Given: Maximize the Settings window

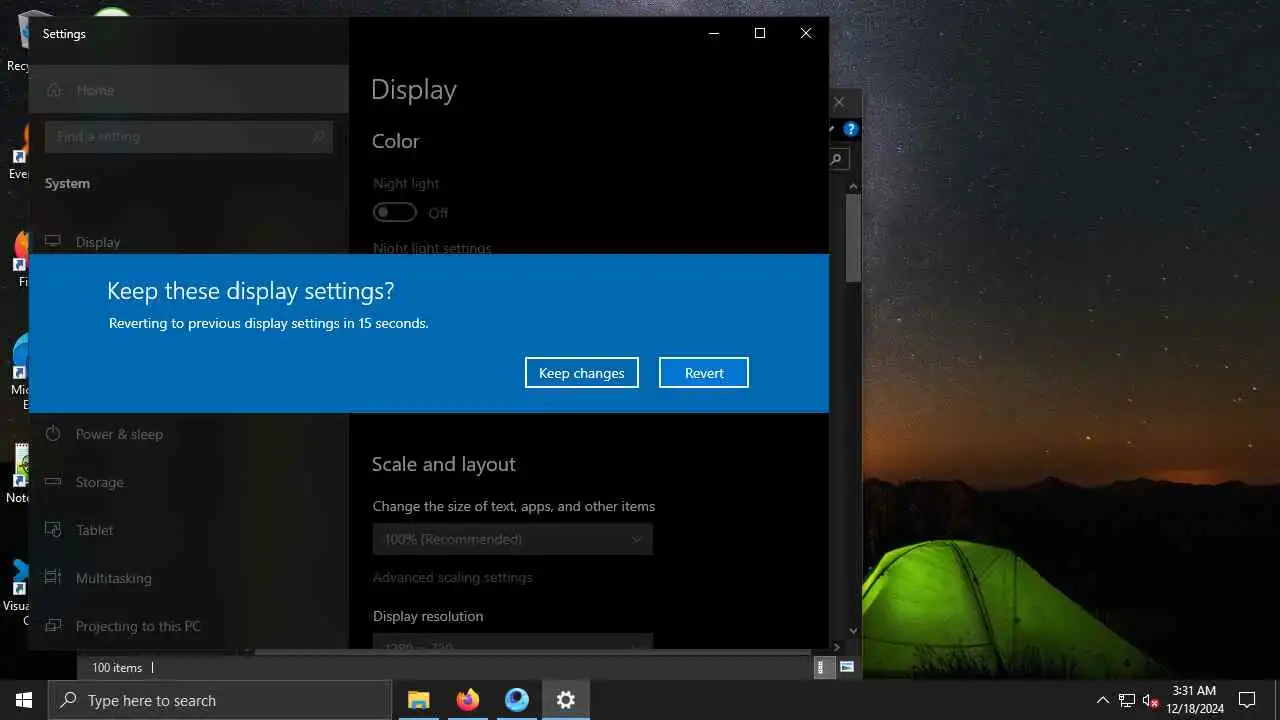Looking at the screenshot, I should [x=760, y=33].
